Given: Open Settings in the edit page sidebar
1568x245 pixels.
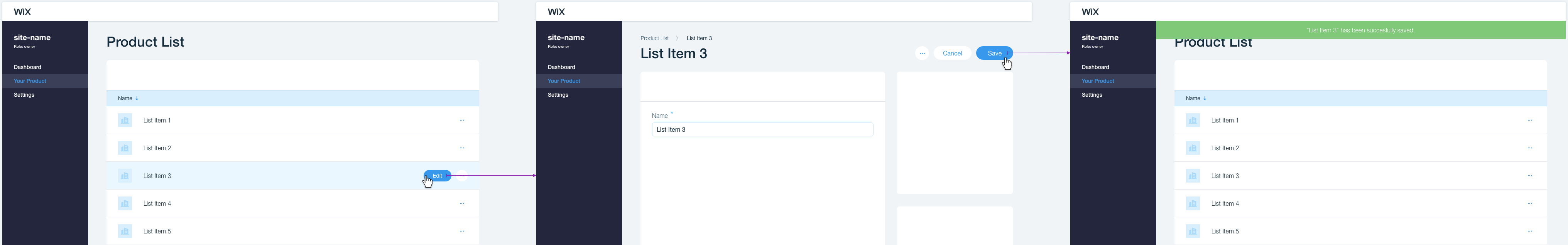Looking at the screenshot, I should tap(558, 95).
